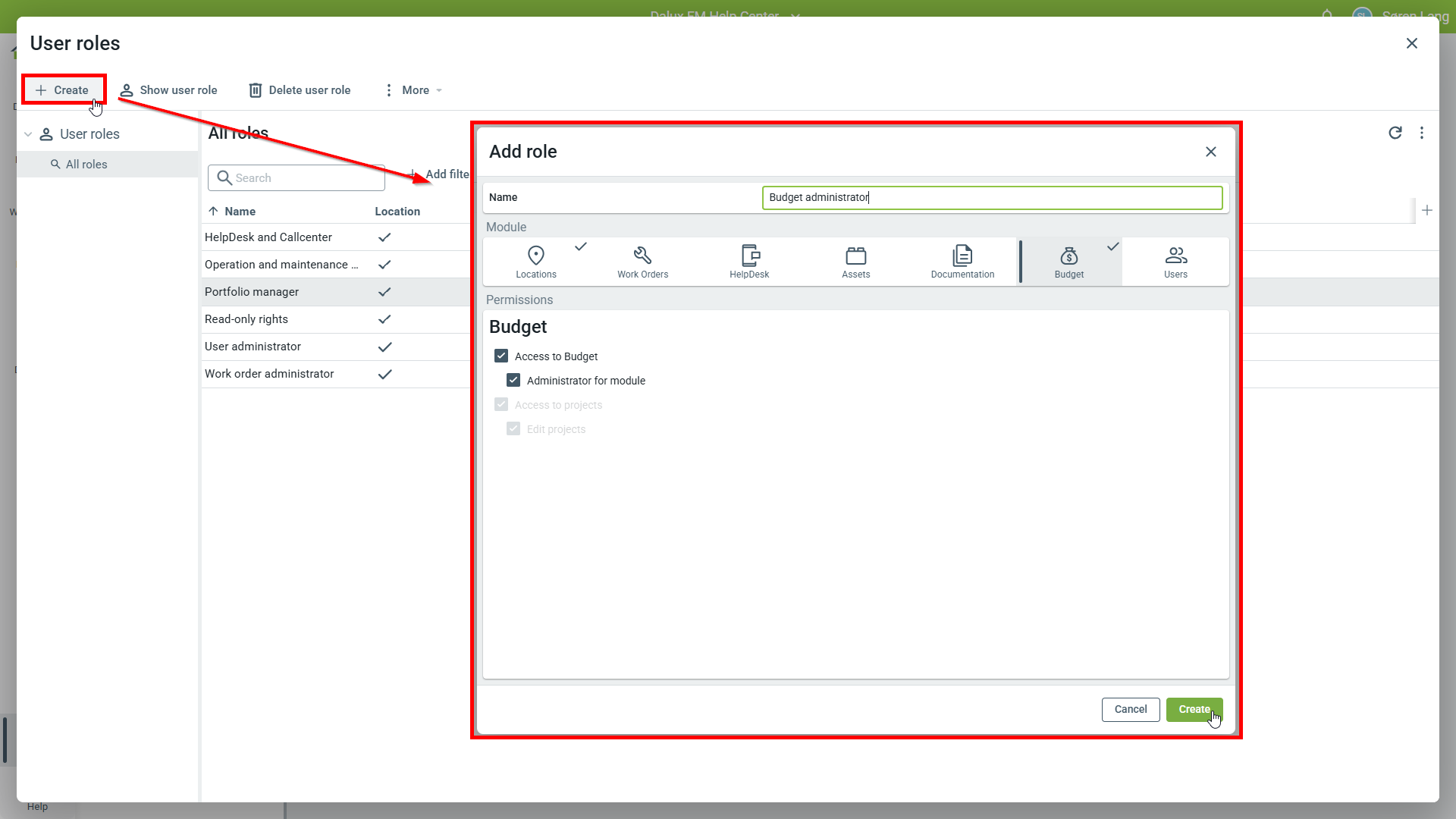The height and width of the screenshot is (819, 1456).
Task: Select All roles in sidebar
Action: 86,165
